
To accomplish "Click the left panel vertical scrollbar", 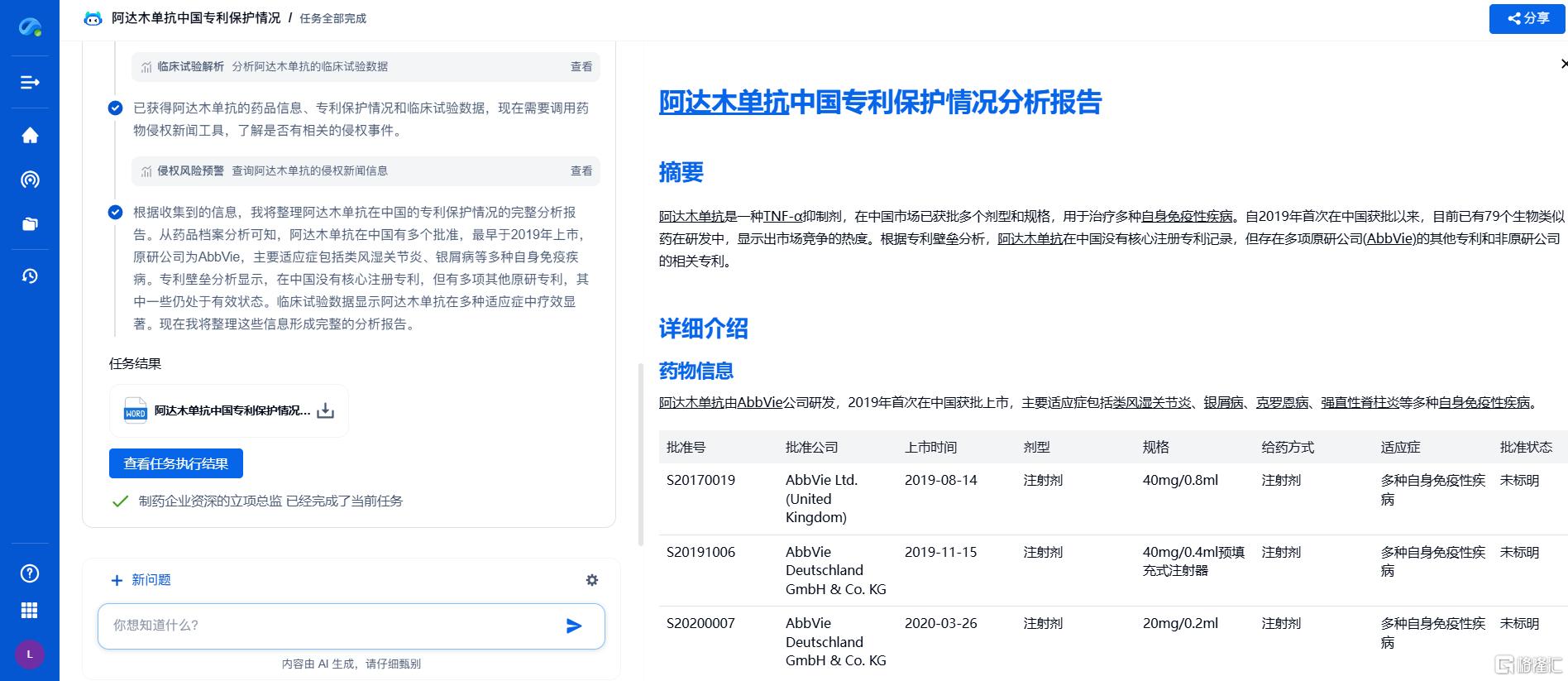I will [641, 454].
